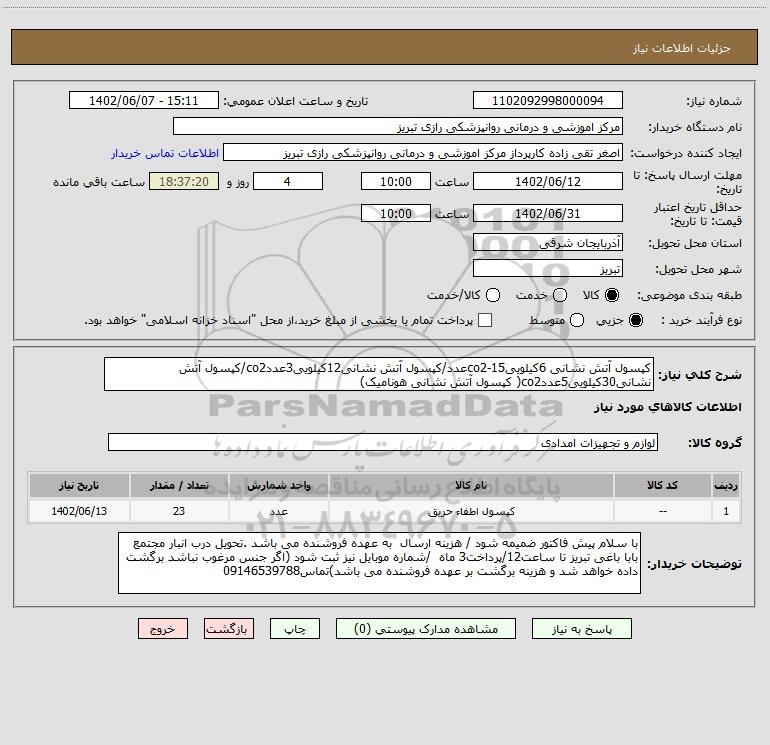Click the ردیف column header
The height and width of the screenshot is (745, 770).
[726, 486]
